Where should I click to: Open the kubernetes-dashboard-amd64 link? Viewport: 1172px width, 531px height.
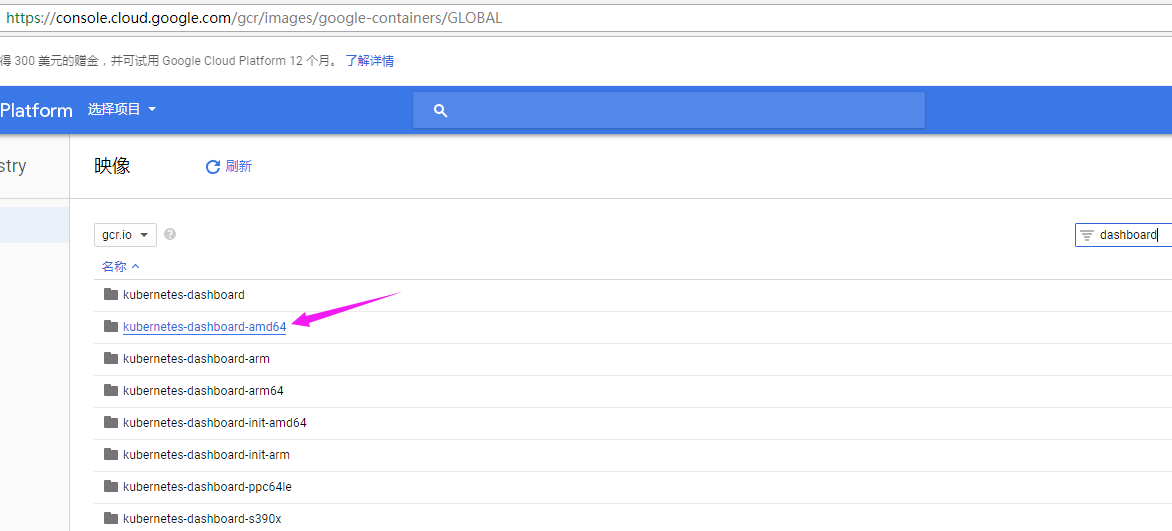(x=205, y=326)
